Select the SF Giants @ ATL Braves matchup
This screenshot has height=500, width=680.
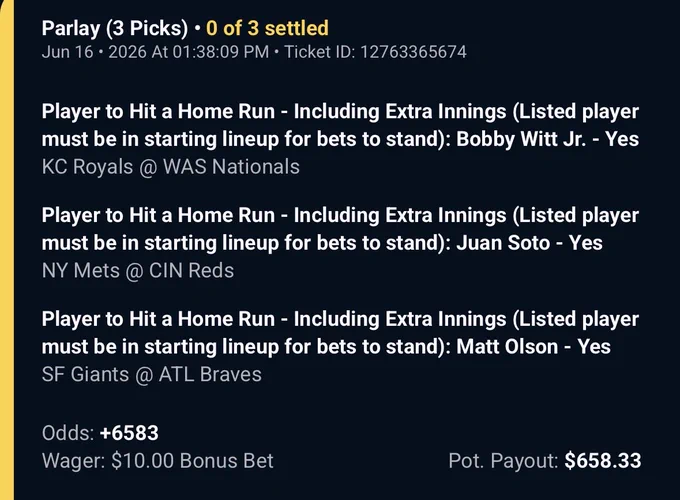[152, 374]
